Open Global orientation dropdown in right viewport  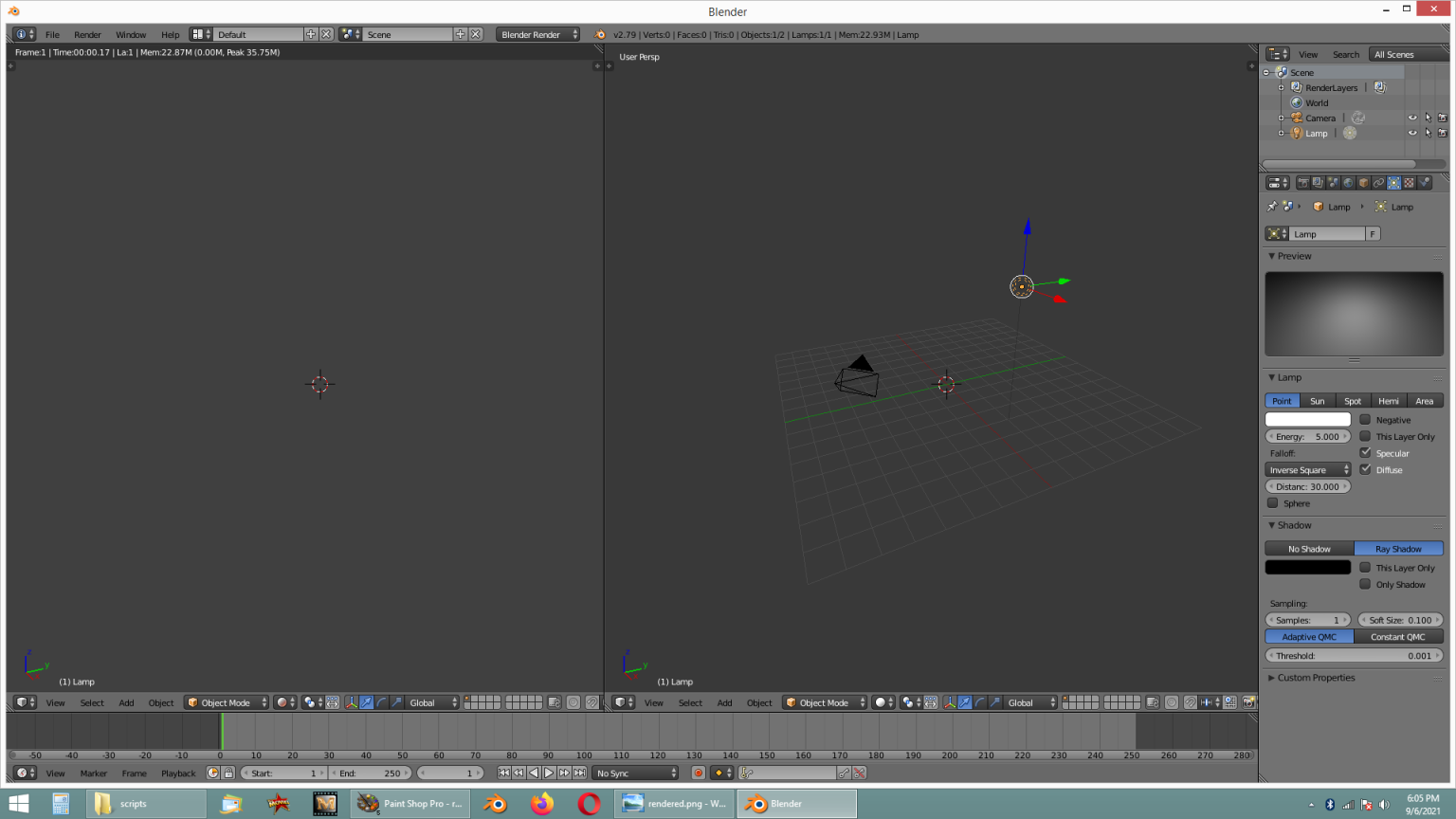point(1030,702)
